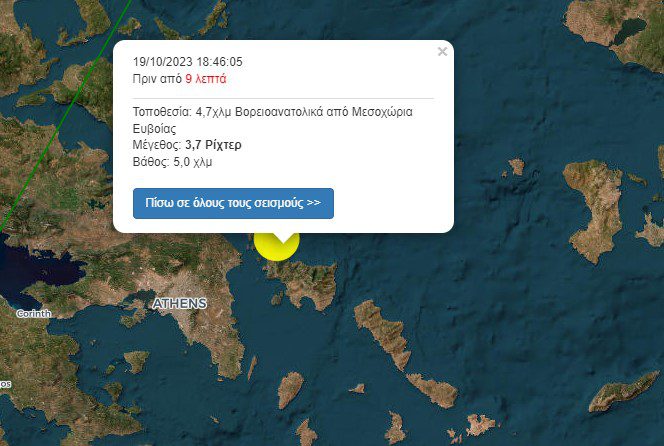Click the dark lagoon on Lesbos island

point(630,30)
